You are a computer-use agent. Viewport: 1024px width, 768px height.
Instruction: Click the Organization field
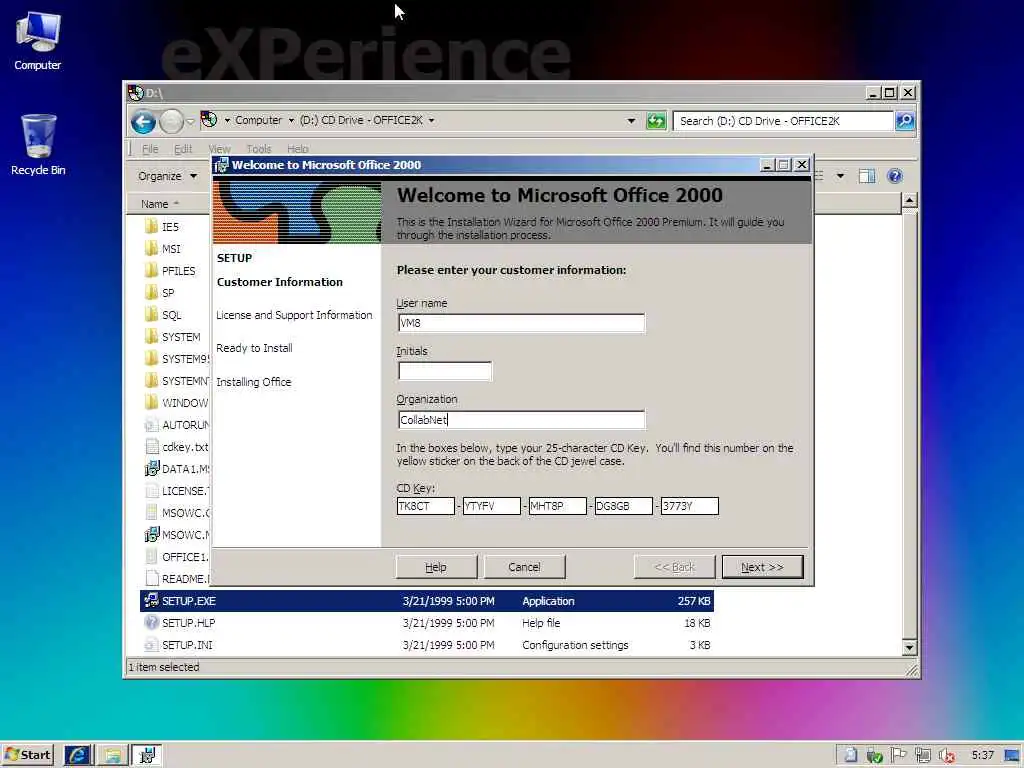(x=521, y=419)
